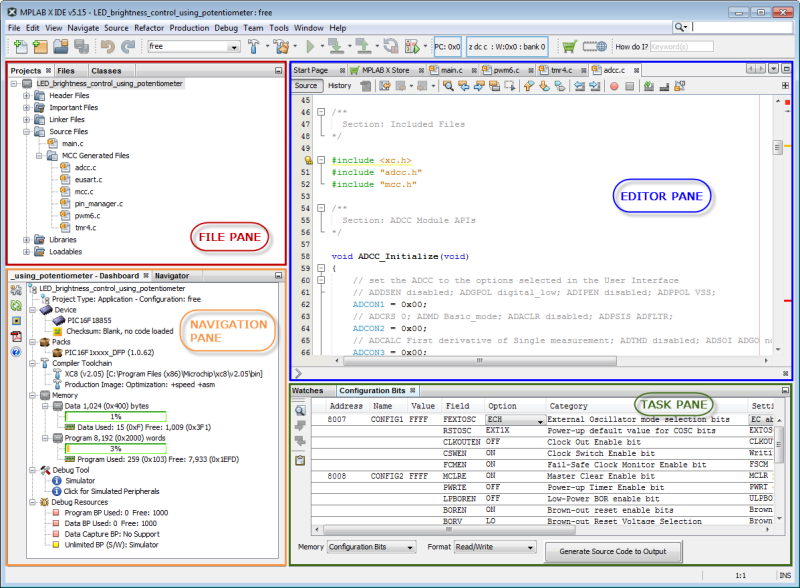
Task: Click the Program memory usage bar showing 3%
Action: pyautogui.click(x=115, y=449)
